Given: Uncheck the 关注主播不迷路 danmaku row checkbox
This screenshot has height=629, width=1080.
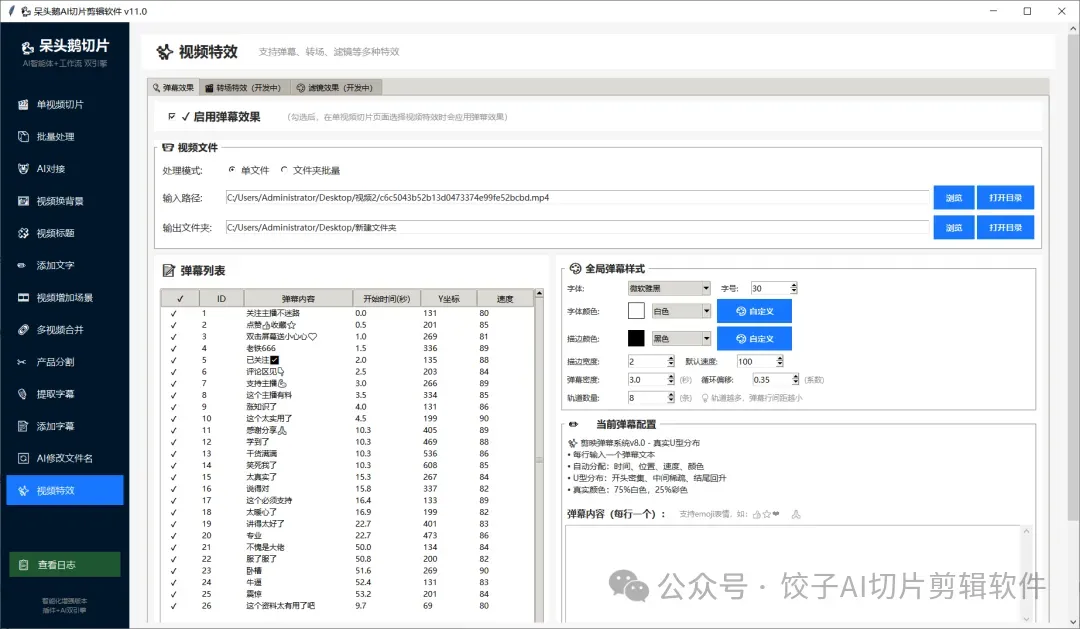Looking at the screenshot, I should (174, 313).
